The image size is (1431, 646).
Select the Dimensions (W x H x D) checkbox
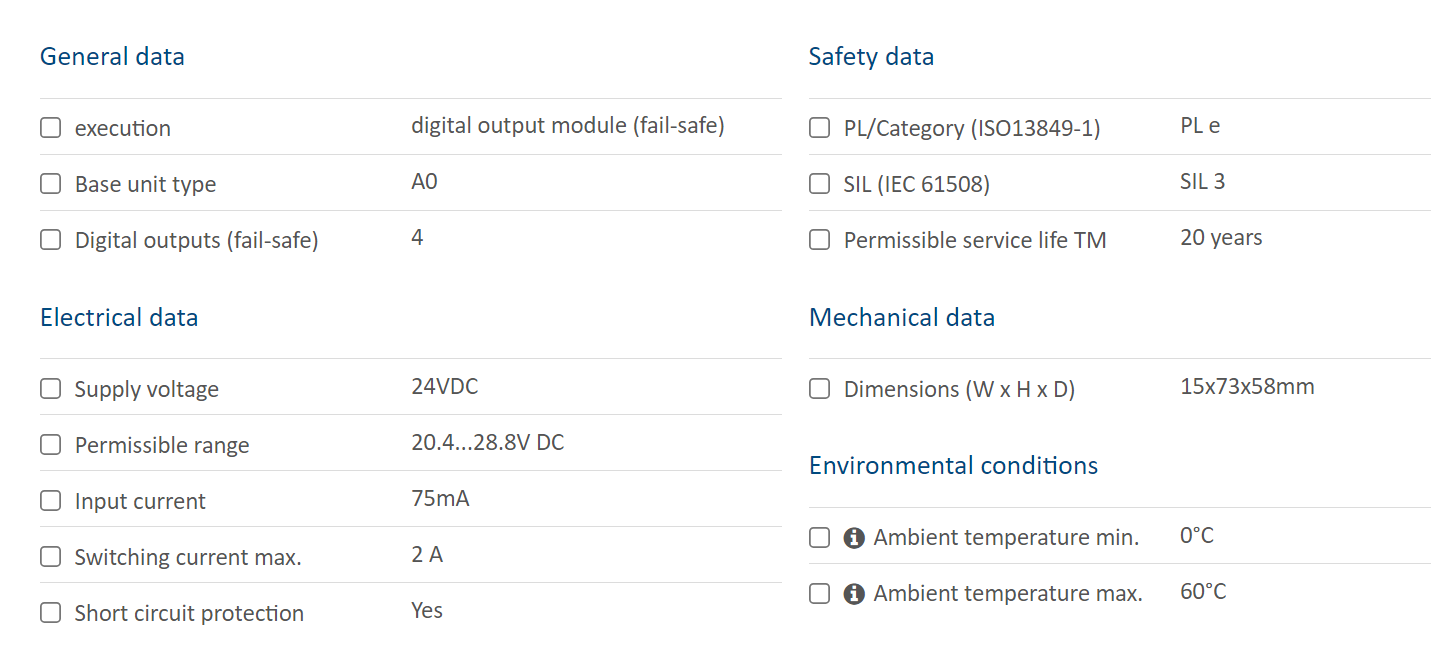[820, 389]
